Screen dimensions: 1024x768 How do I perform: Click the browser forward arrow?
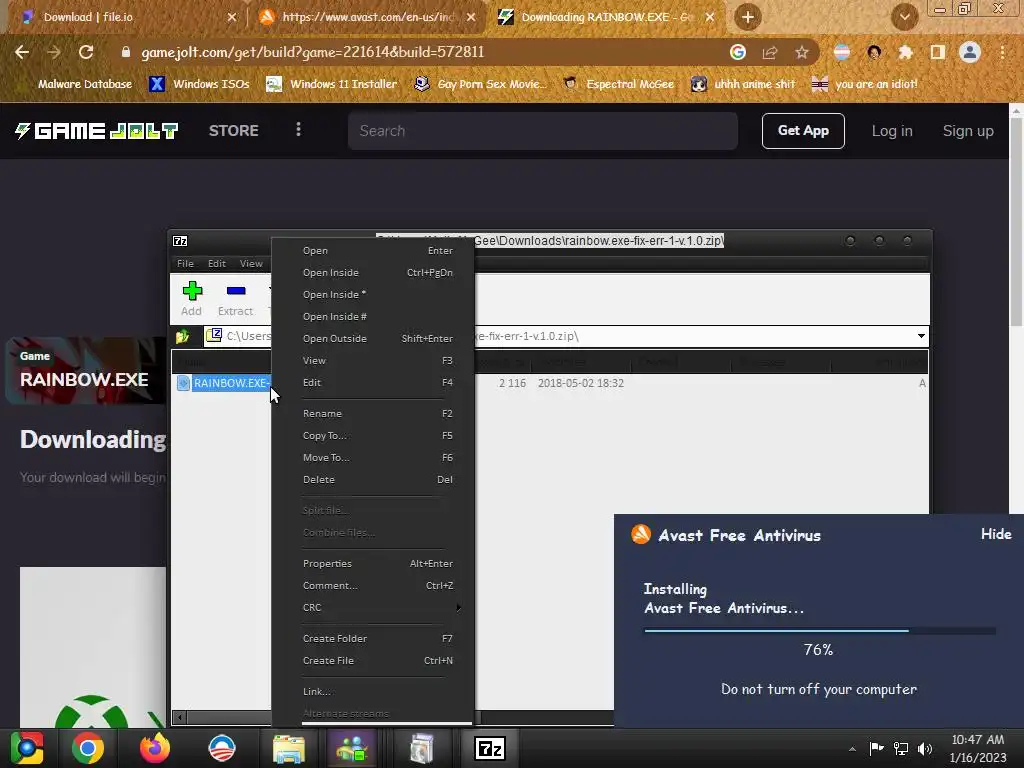click(54, 52)
